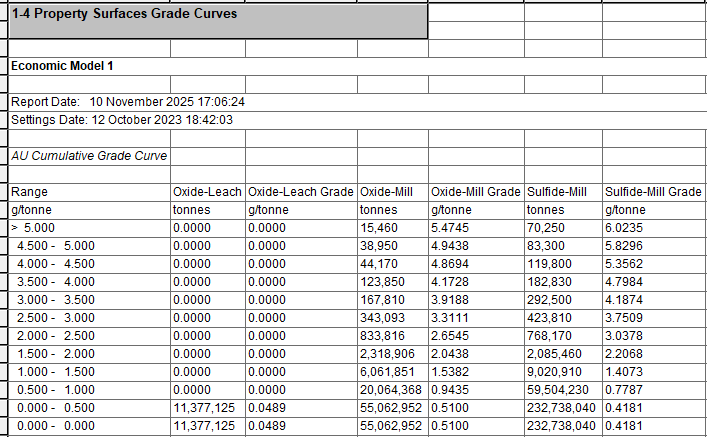Select the Sulfide-Mill value 9,020,910

pyautogui.click(x=562, y=371)
